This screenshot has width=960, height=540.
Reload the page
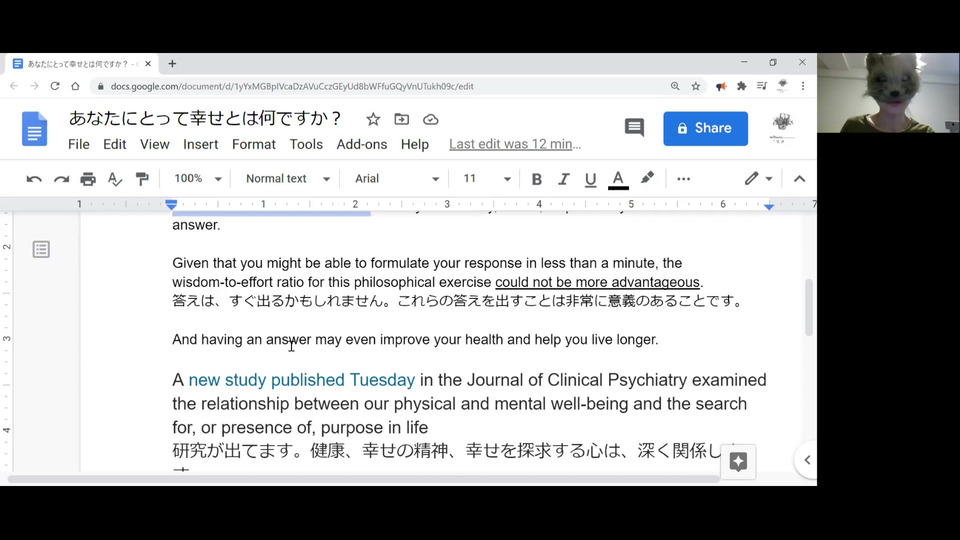[x=55, y=86]
